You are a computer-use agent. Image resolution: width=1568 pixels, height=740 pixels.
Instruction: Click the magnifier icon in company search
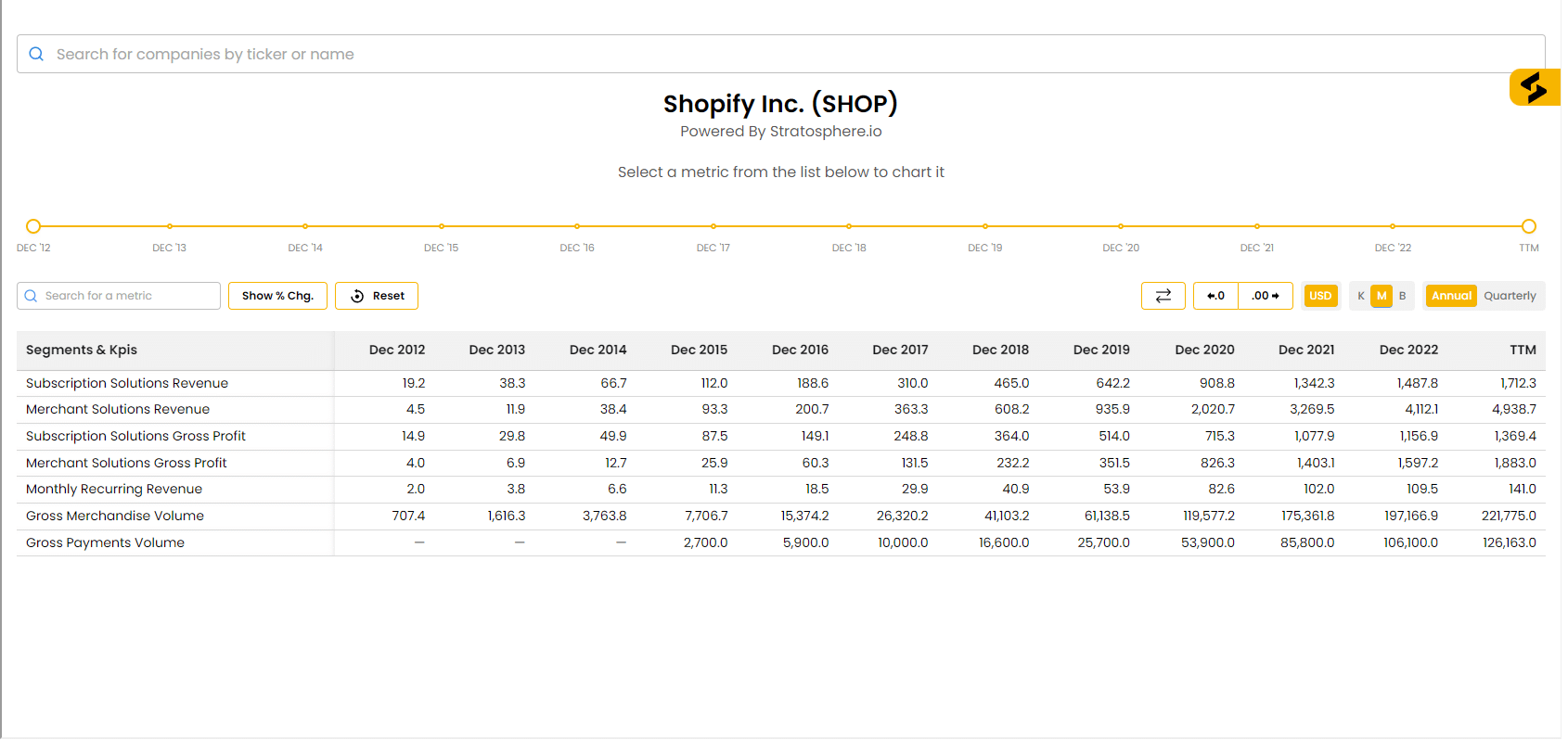click(36, 54)
